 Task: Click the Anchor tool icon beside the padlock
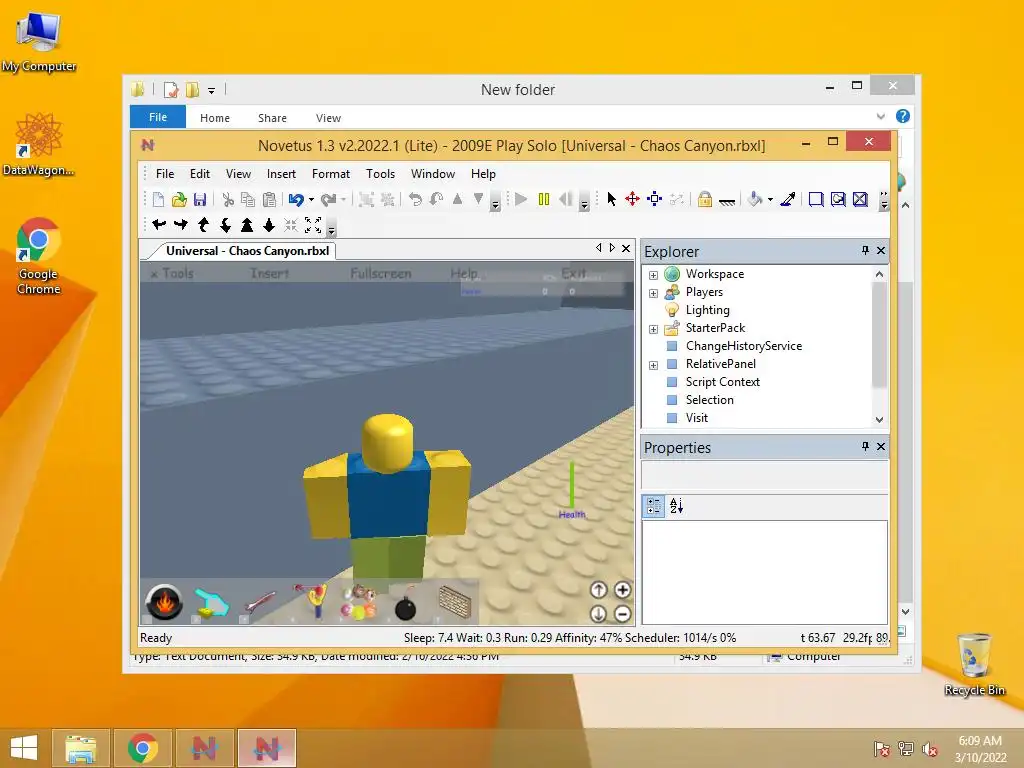[x=727, y=200]
